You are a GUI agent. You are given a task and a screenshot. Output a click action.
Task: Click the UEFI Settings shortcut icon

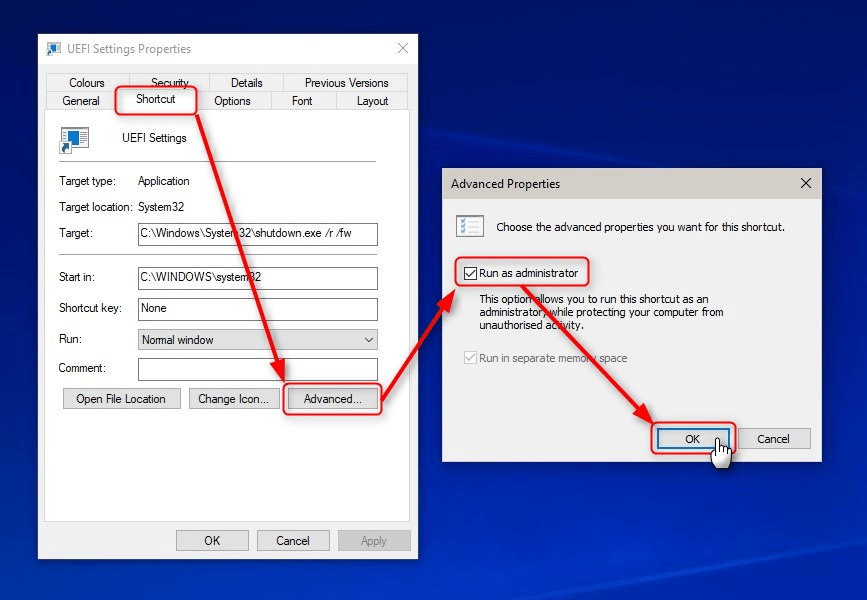point(74,139)
